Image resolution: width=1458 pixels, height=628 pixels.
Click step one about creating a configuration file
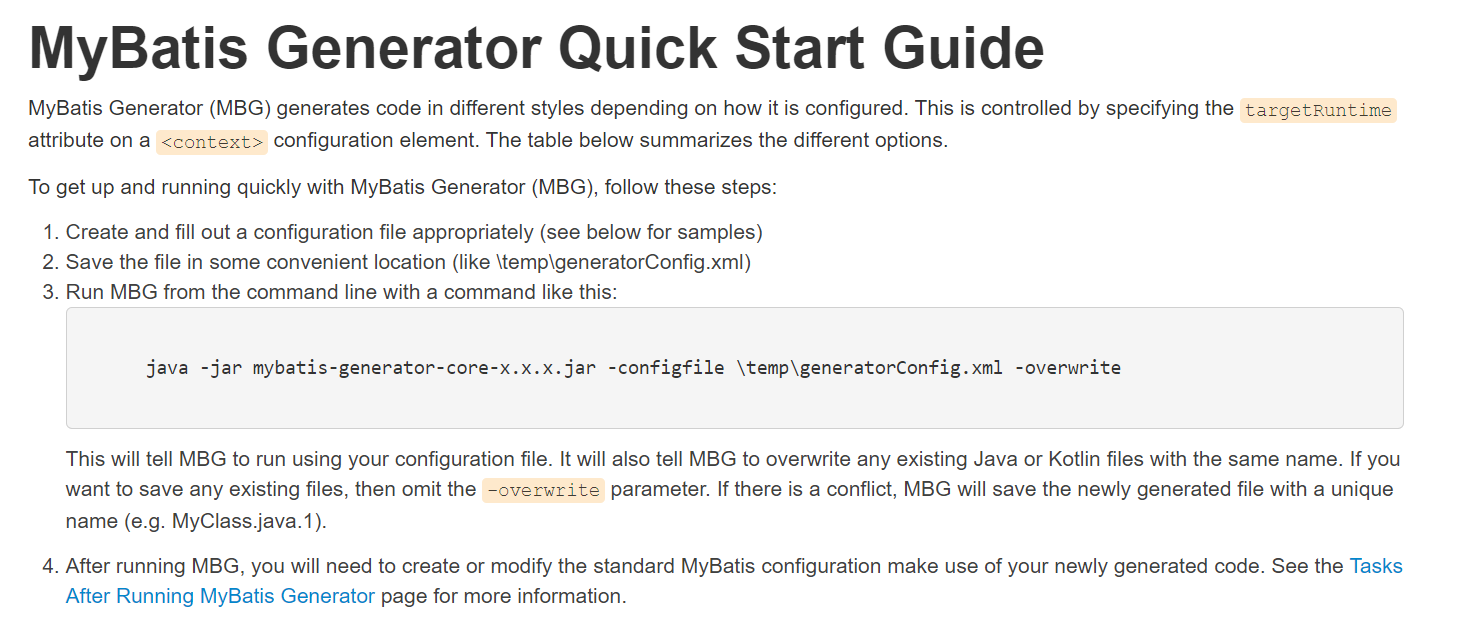tap(300, 232)
